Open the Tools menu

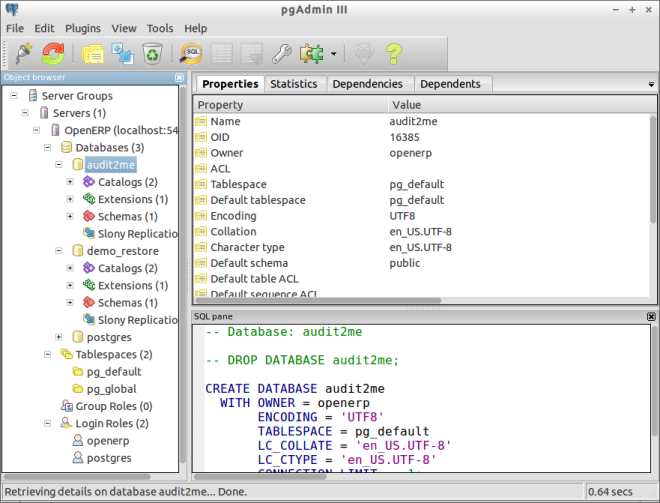159,29
